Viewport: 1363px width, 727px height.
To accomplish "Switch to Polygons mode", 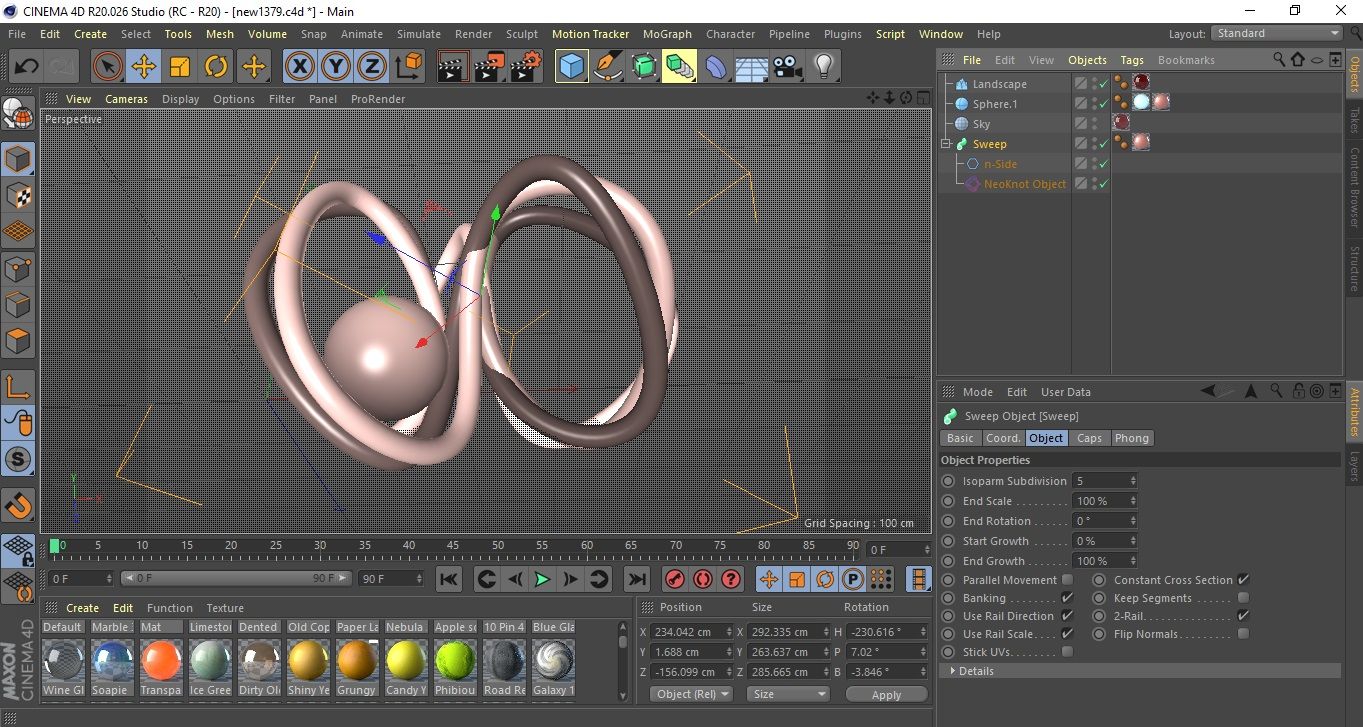I will [18, 340].
